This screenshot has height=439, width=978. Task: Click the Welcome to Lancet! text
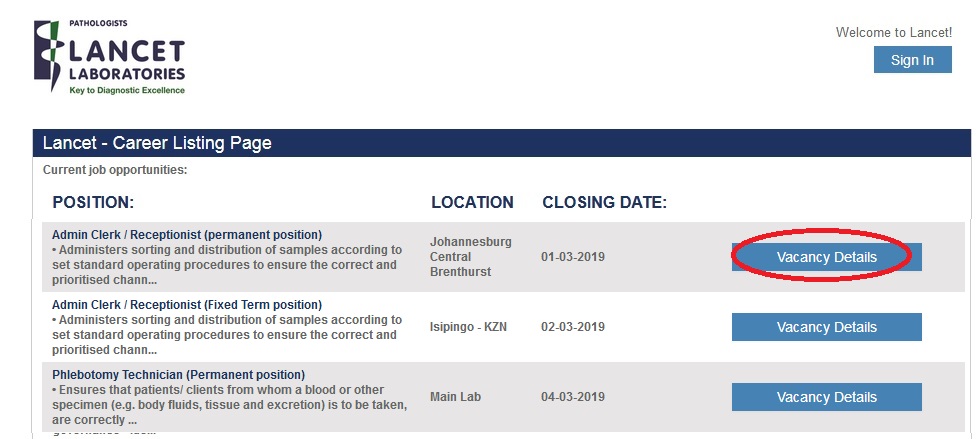[x=893, y=33]
